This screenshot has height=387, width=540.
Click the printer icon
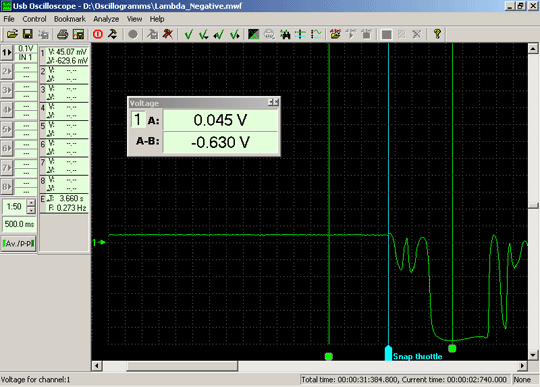coord(62,34)
